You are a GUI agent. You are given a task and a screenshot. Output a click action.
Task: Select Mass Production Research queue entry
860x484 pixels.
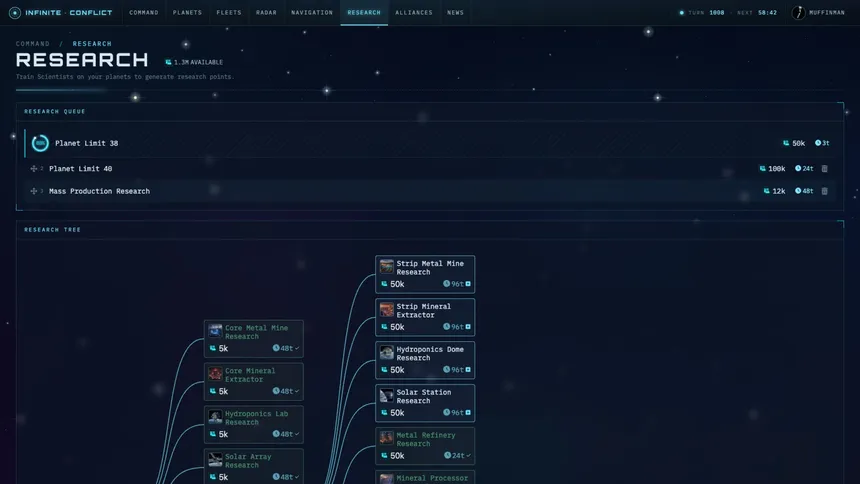[x=429, y=191]
